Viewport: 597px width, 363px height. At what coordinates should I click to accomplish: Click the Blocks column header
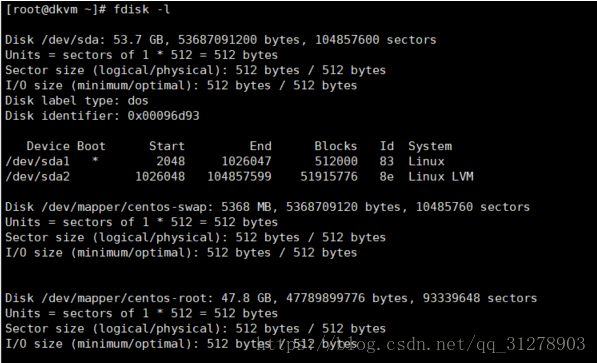click(x=336, y=146)
